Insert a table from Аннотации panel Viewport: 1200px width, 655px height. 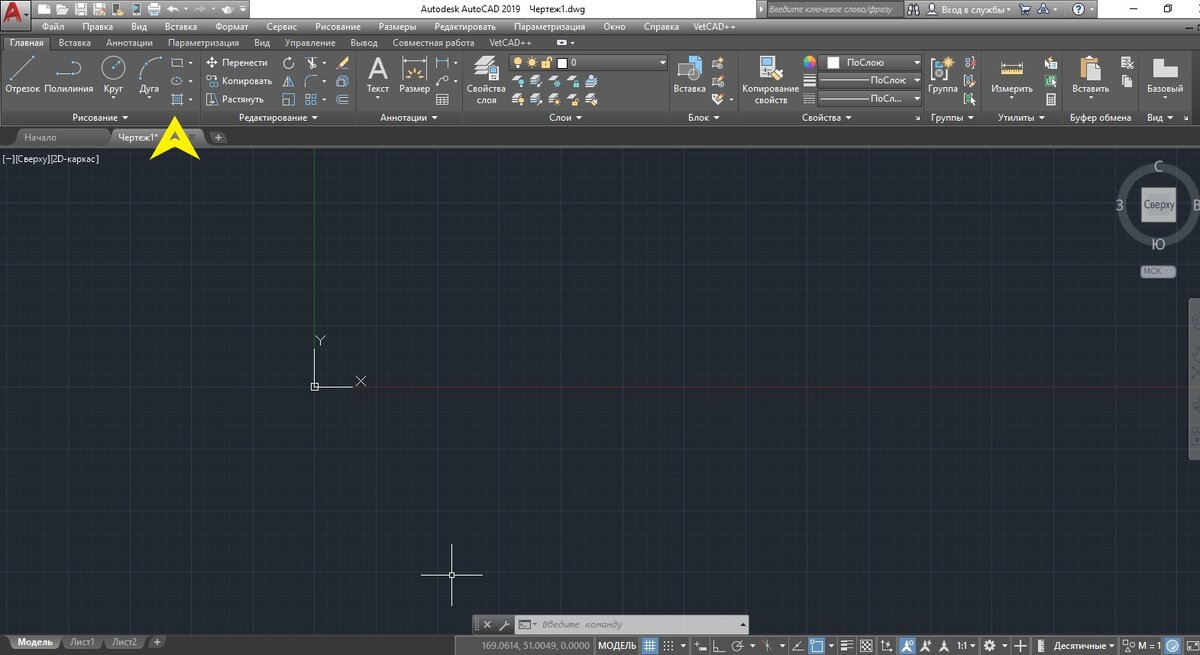tap(442, 99)
